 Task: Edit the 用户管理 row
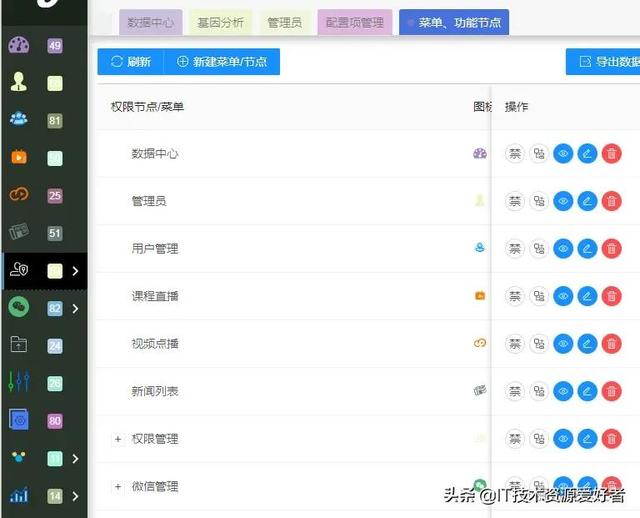(587, 249)
